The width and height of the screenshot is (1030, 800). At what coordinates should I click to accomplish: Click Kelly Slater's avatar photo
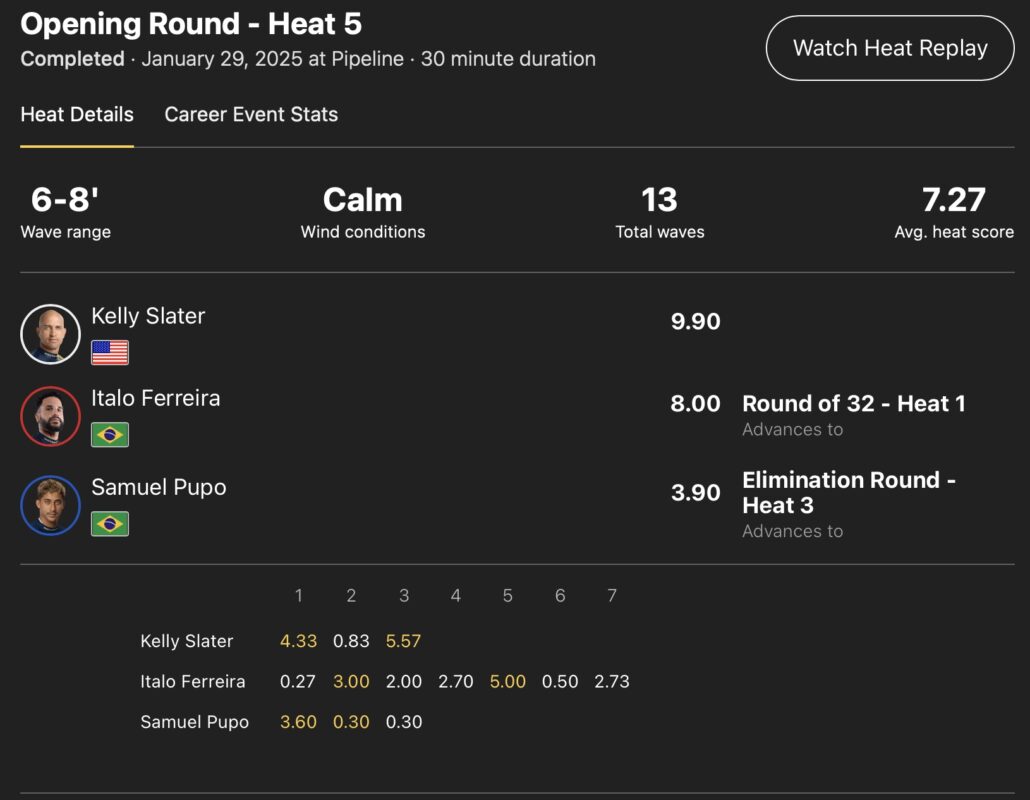pyautogui.click(x=50, y=334)
